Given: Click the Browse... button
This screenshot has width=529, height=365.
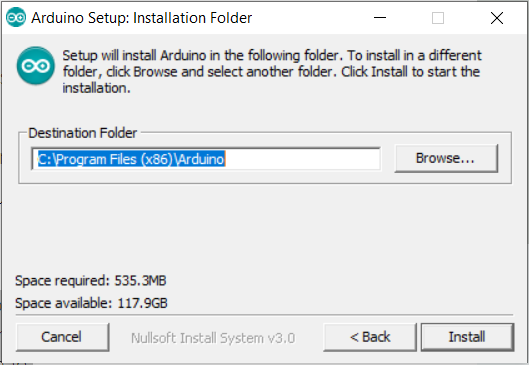Looking at the screenshot, I should coord(446,158).
